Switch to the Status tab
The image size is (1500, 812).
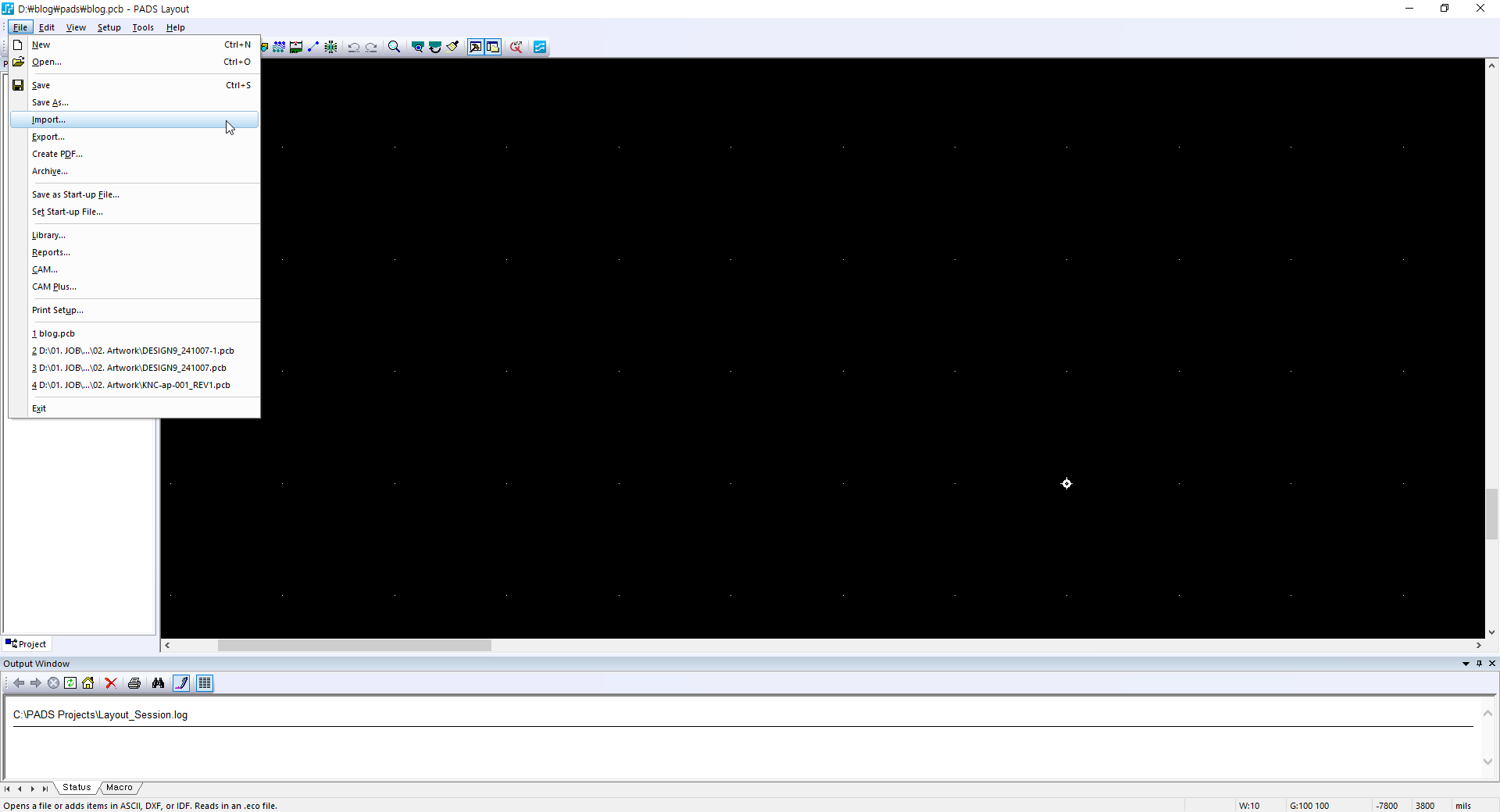point(77,788)
